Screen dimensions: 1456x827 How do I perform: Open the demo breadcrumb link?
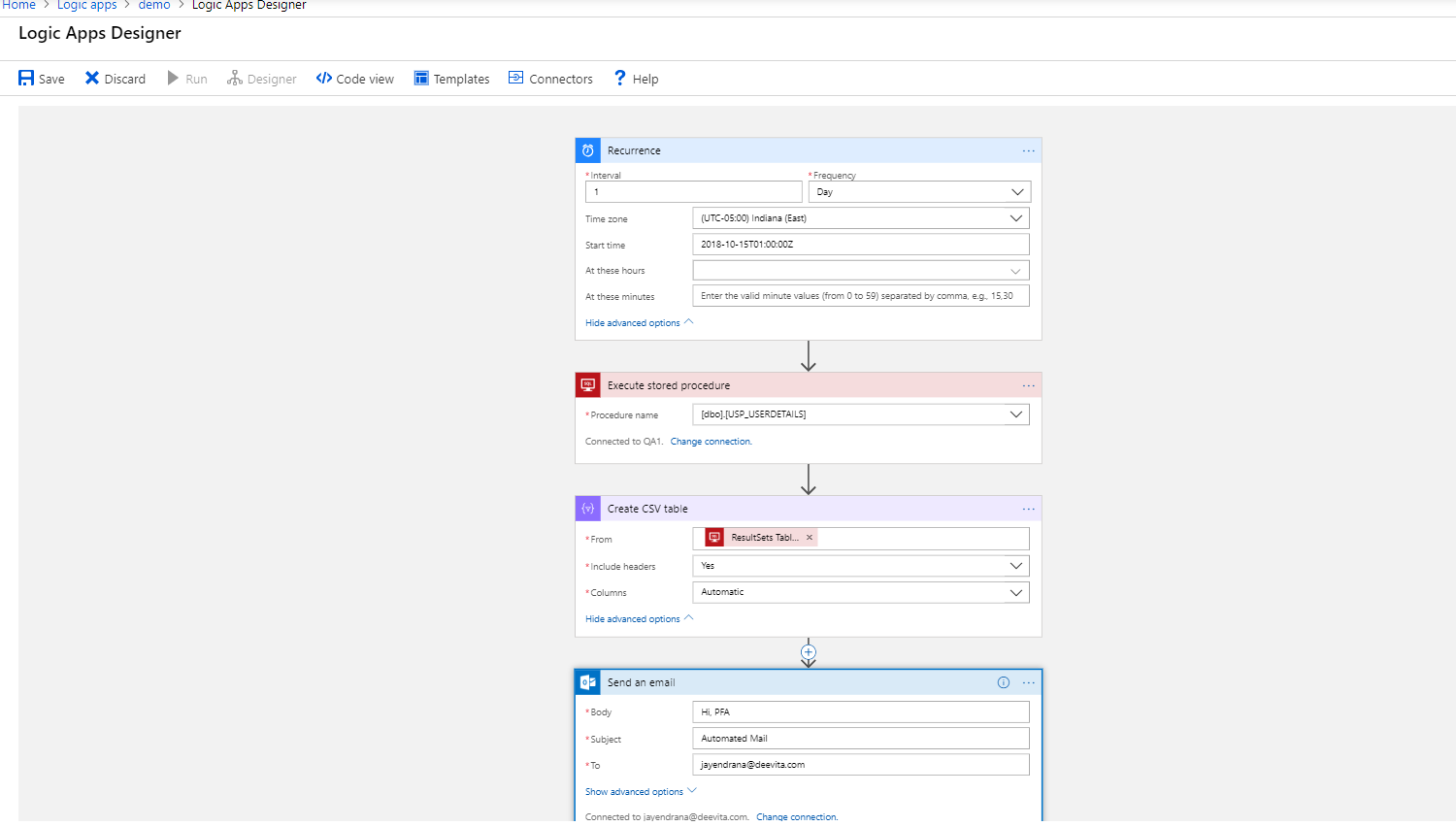pos(154,5)
